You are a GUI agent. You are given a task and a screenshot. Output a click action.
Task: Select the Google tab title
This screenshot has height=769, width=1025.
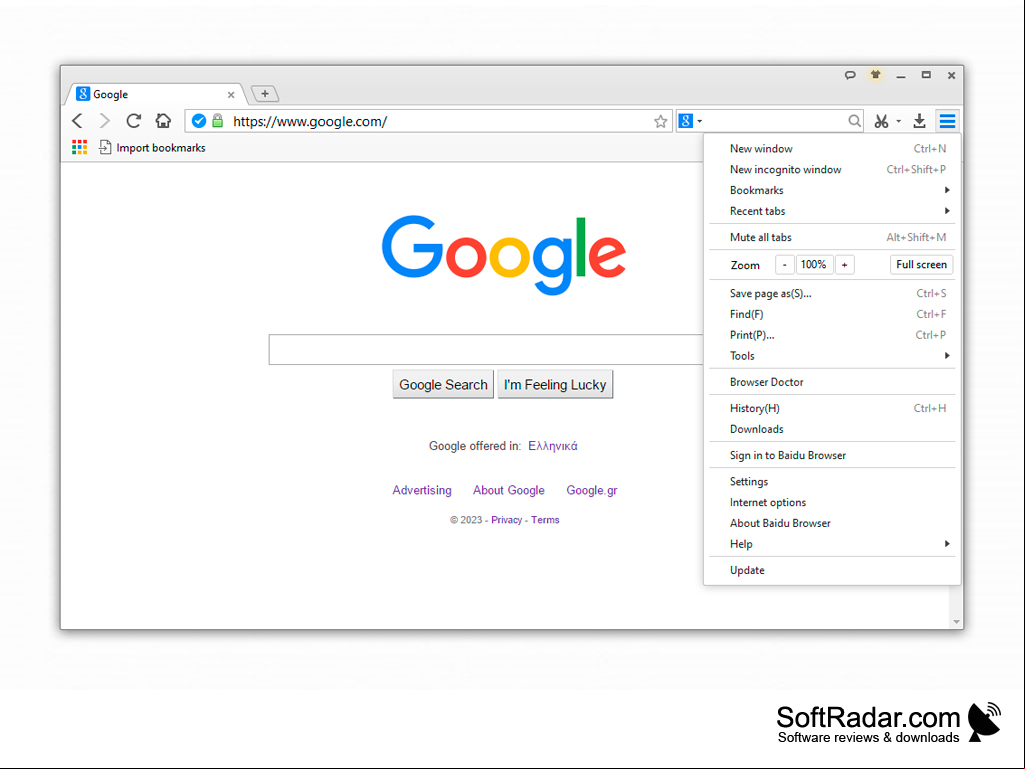[110, 94]
